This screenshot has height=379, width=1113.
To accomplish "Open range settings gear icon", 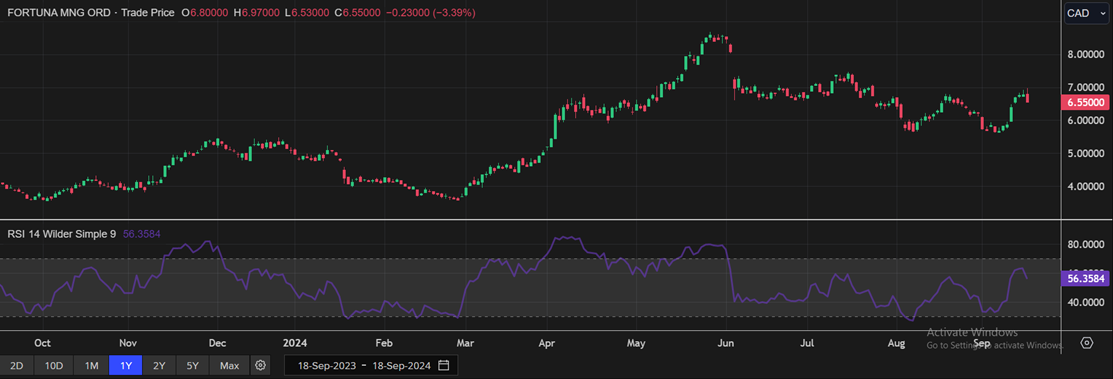I will (261, 366).
